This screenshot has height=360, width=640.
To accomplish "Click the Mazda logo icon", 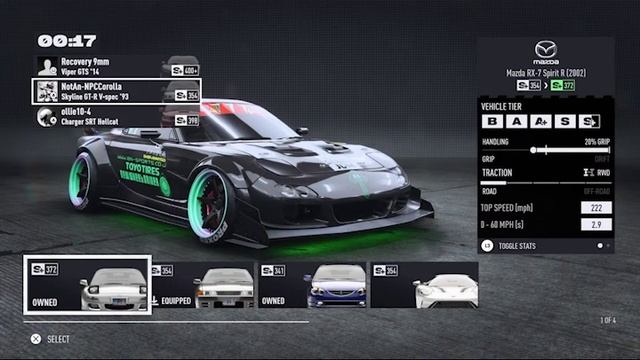I will point(546,52).
